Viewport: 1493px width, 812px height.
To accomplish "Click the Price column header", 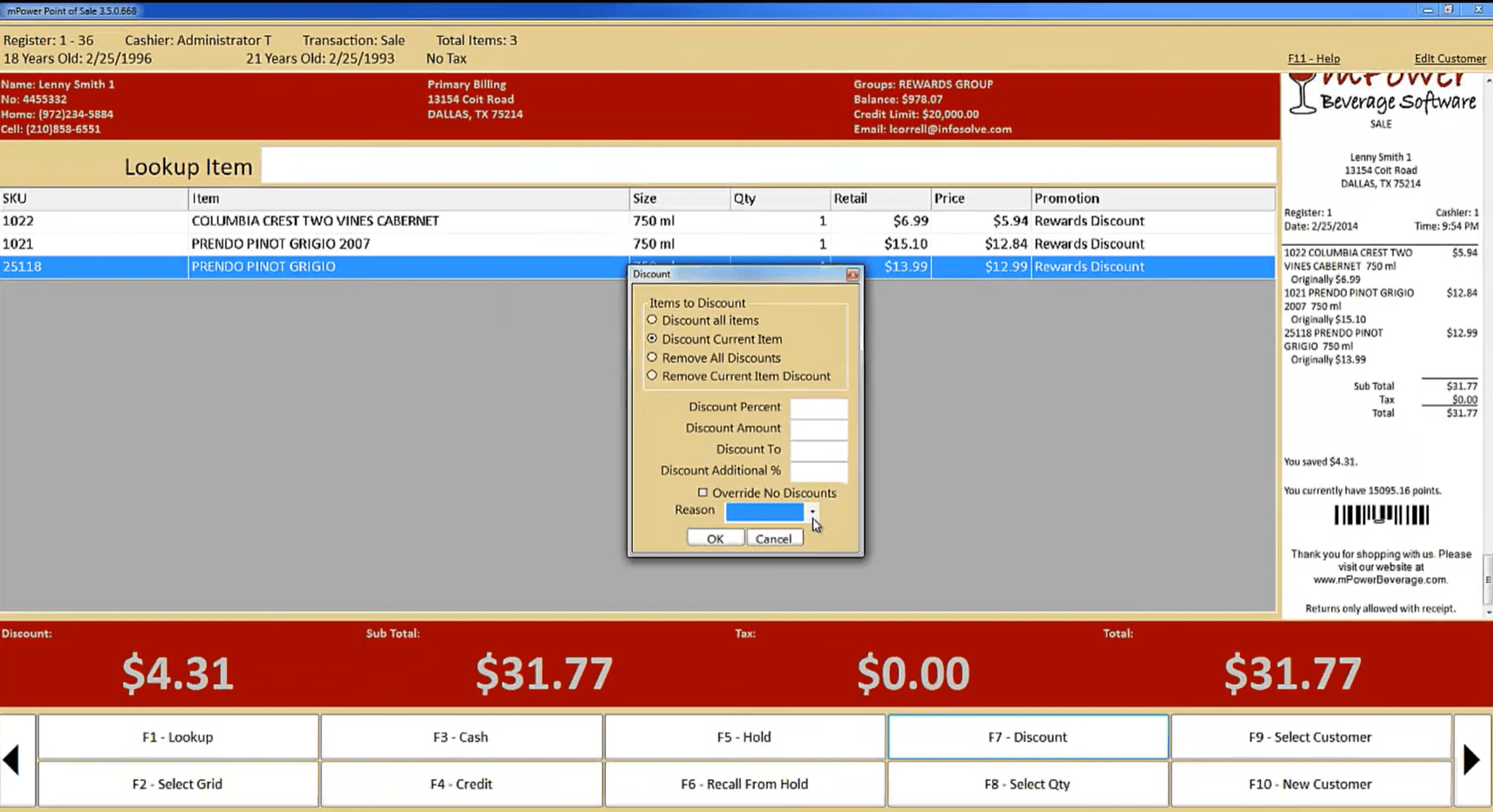I will pos(981,199).
